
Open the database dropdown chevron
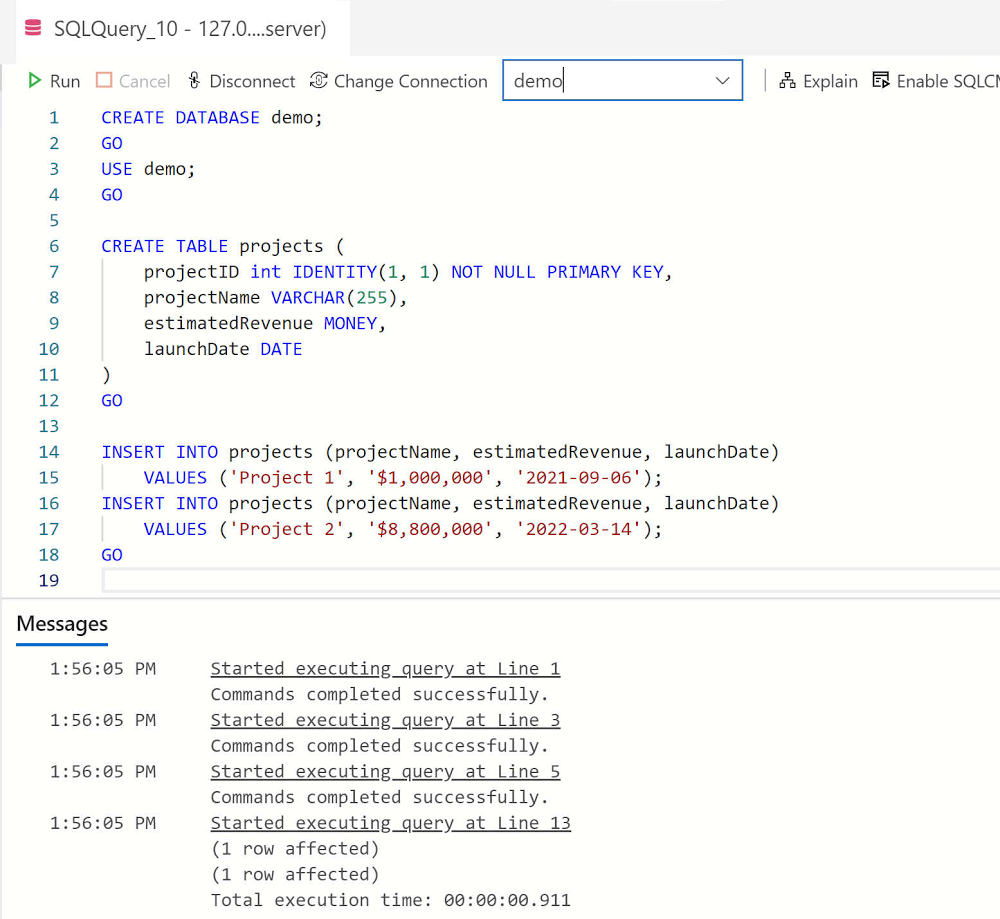(722, 81)
